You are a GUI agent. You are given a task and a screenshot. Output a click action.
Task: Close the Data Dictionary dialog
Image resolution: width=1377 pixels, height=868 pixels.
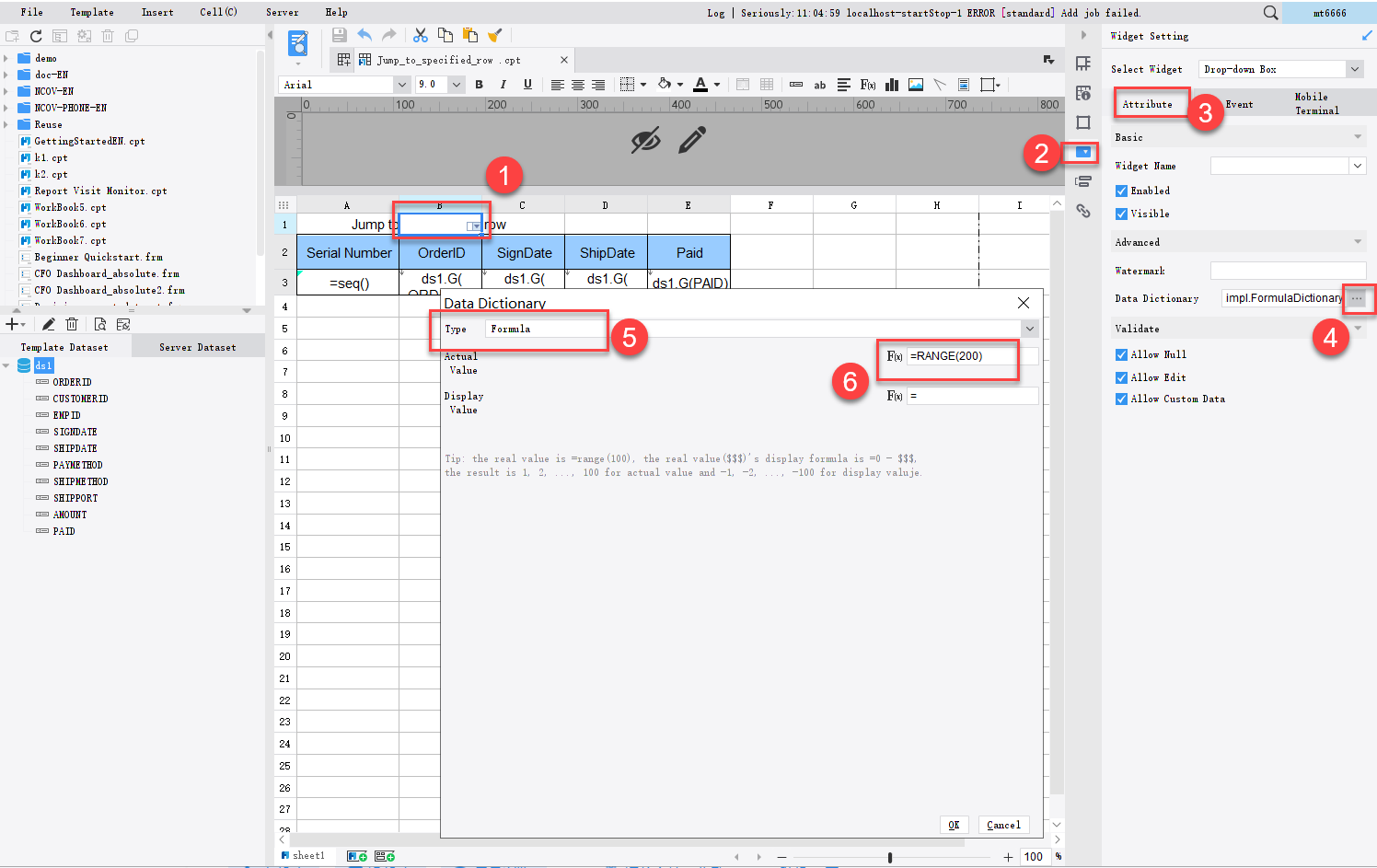1024,303
